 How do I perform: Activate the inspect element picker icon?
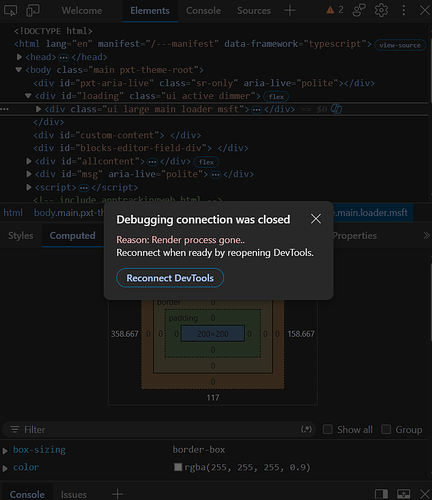[10, 11]
